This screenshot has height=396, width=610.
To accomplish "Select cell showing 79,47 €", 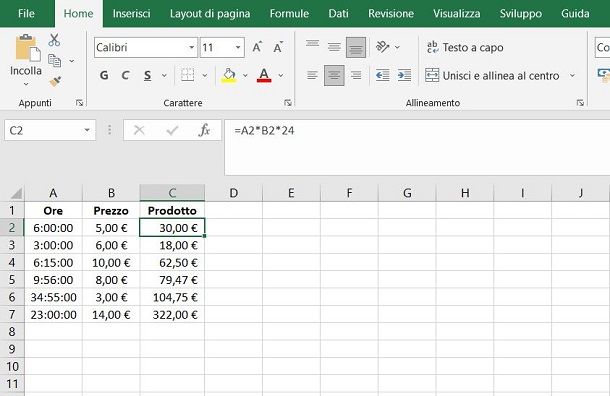I will click(172, 280).
